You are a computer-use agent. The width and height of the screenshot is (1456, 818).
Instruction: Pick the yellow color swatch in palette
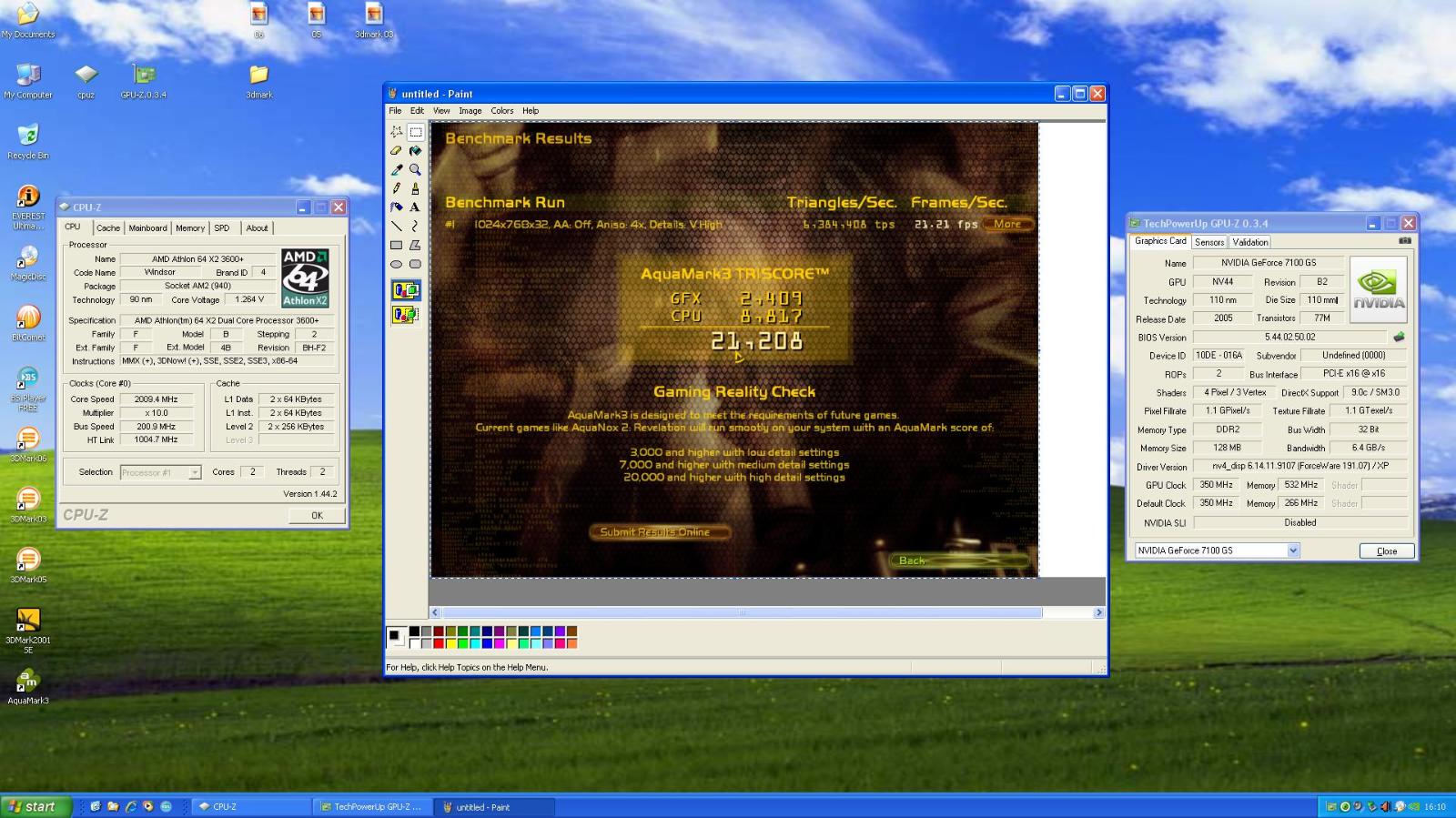click(x=450, y=643)
